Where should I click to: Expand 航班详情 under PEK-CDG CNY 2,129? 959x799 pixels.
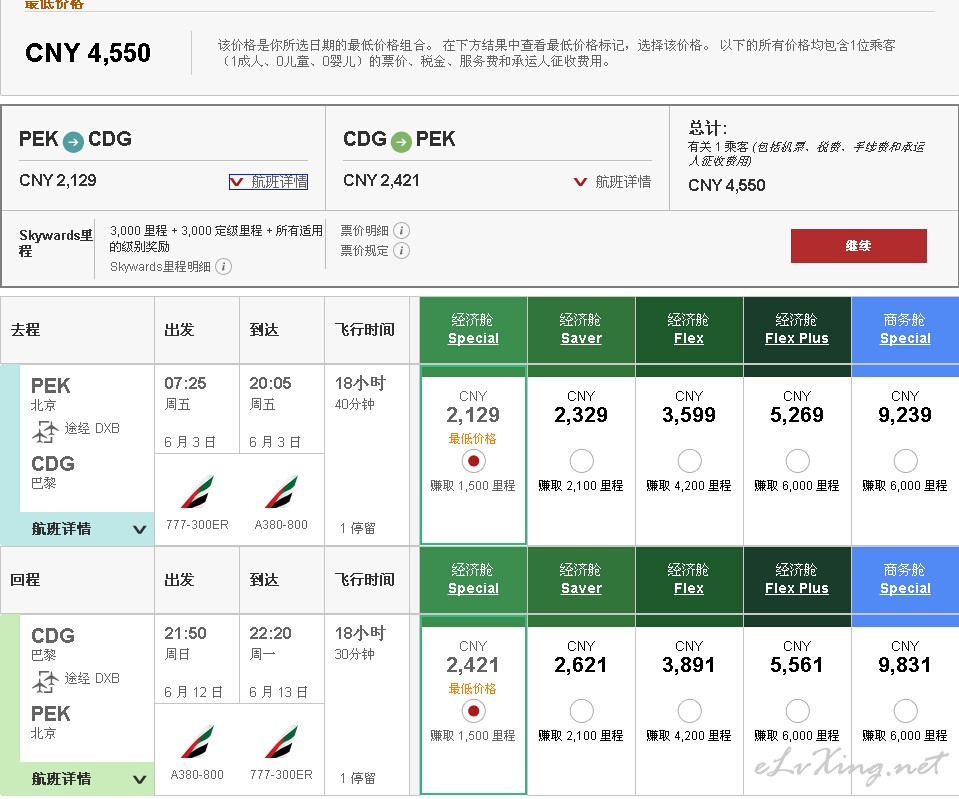268,182
